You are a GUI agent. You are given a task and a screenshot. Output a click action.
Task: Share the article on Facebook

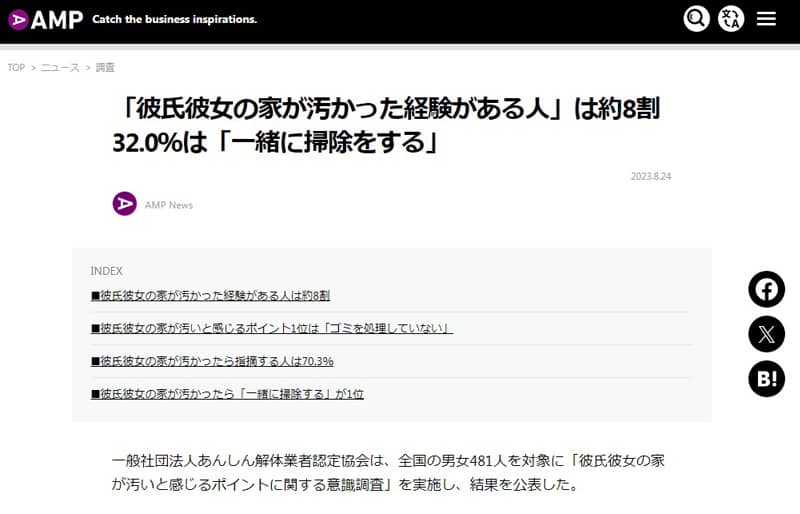click(766, 290)
